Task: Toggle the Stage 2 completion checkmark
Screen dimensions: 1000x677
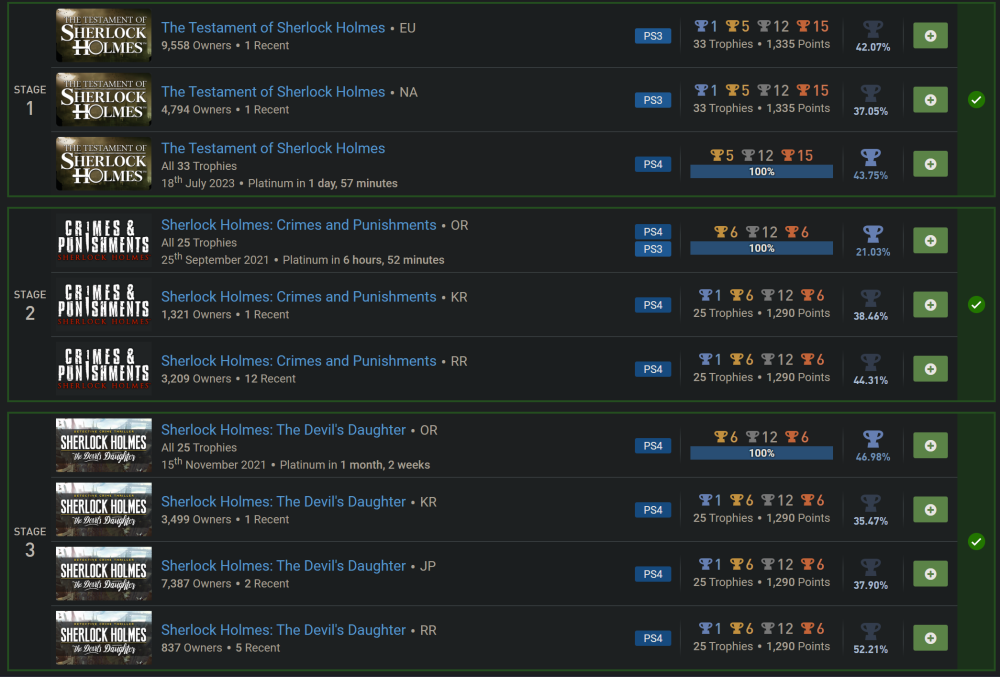Action: click(x=976, y=305)
